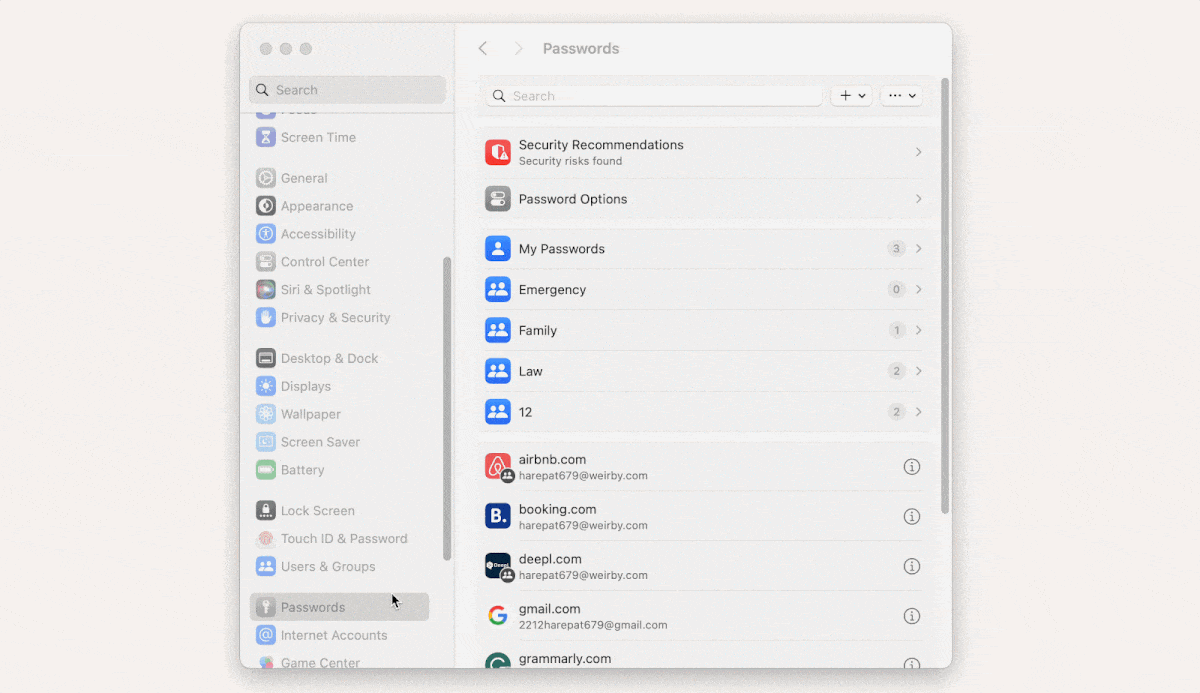Open Internet Accounts @ icon

tap(265, 635)
